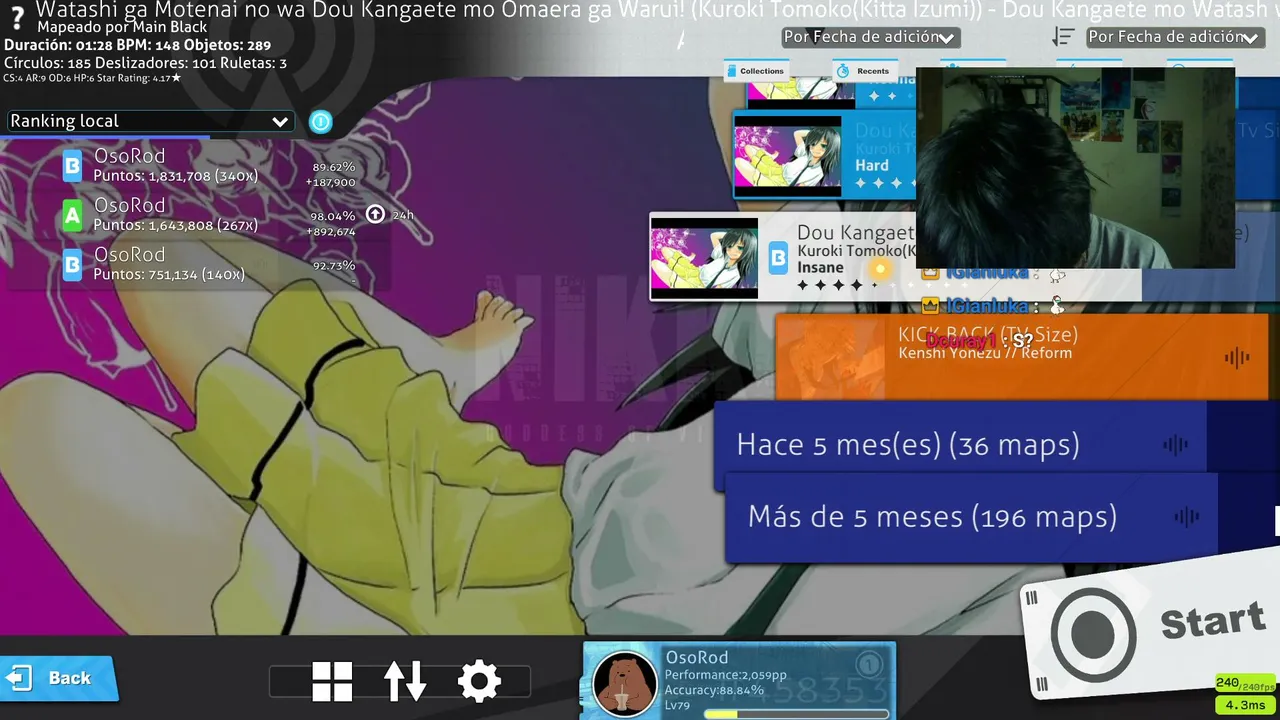Viewport: 1280px width, 720px height.
Task: Click the Performance:2,059pp text in the user panel
Action: (x=726, y=675)
